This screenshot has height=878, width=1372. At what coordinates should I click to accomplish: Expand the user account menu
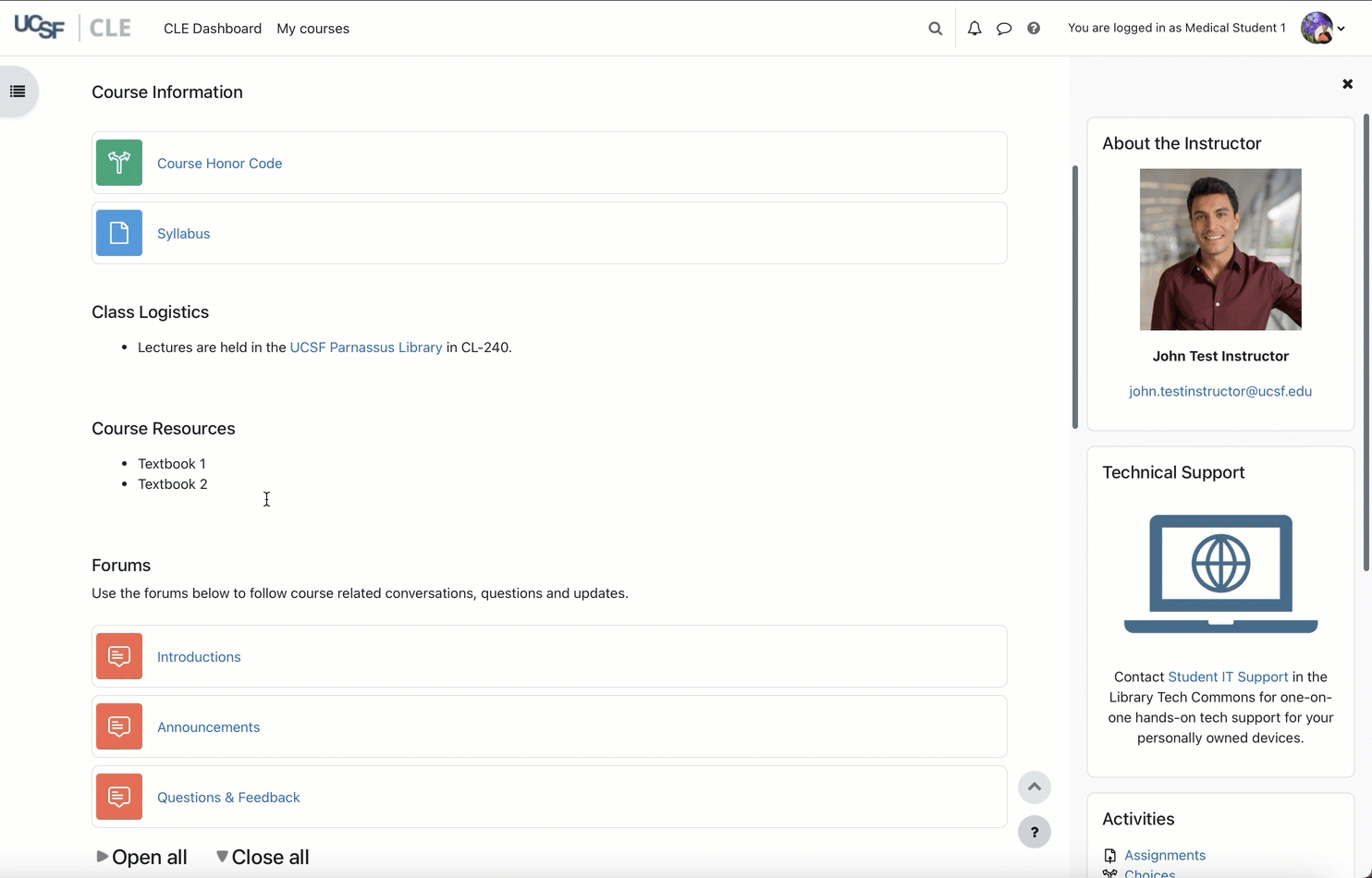click(1323, 29)
